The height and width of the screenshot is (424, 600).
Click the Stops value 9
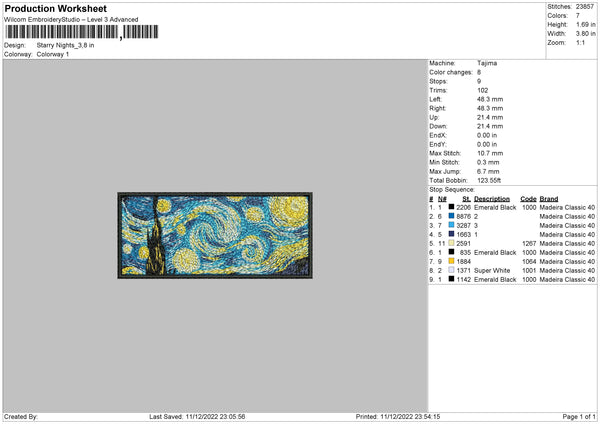(479, 81)
